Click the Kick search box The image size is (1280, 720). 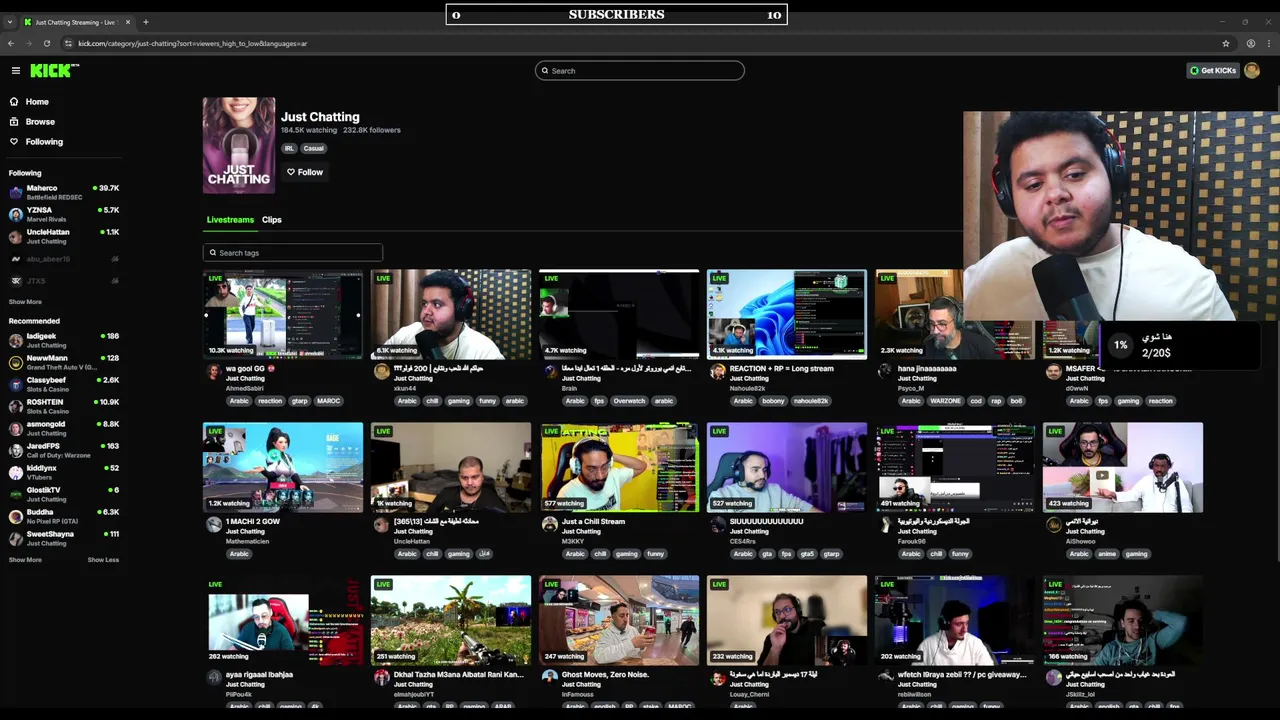coord(640,70)
